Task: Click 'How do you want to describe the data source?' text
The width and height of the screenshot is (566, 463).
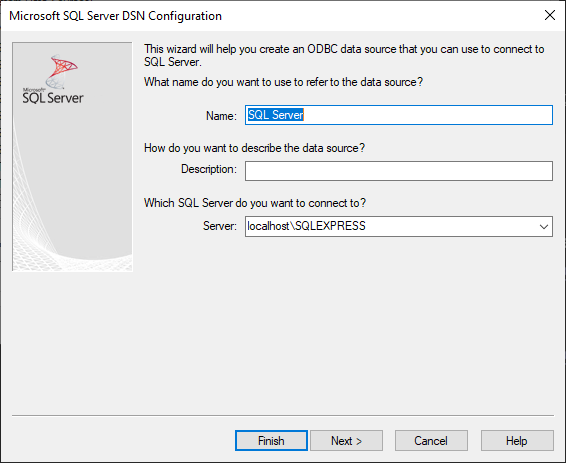Action: [x=254, y=148]
